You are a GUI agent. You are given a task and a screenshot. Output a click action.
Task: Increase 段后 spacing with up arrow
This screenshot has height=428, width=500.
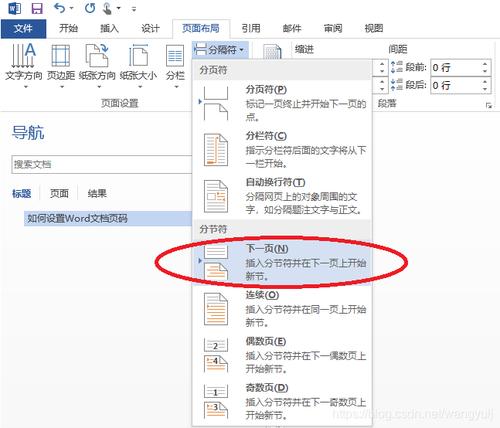[485, 81]
